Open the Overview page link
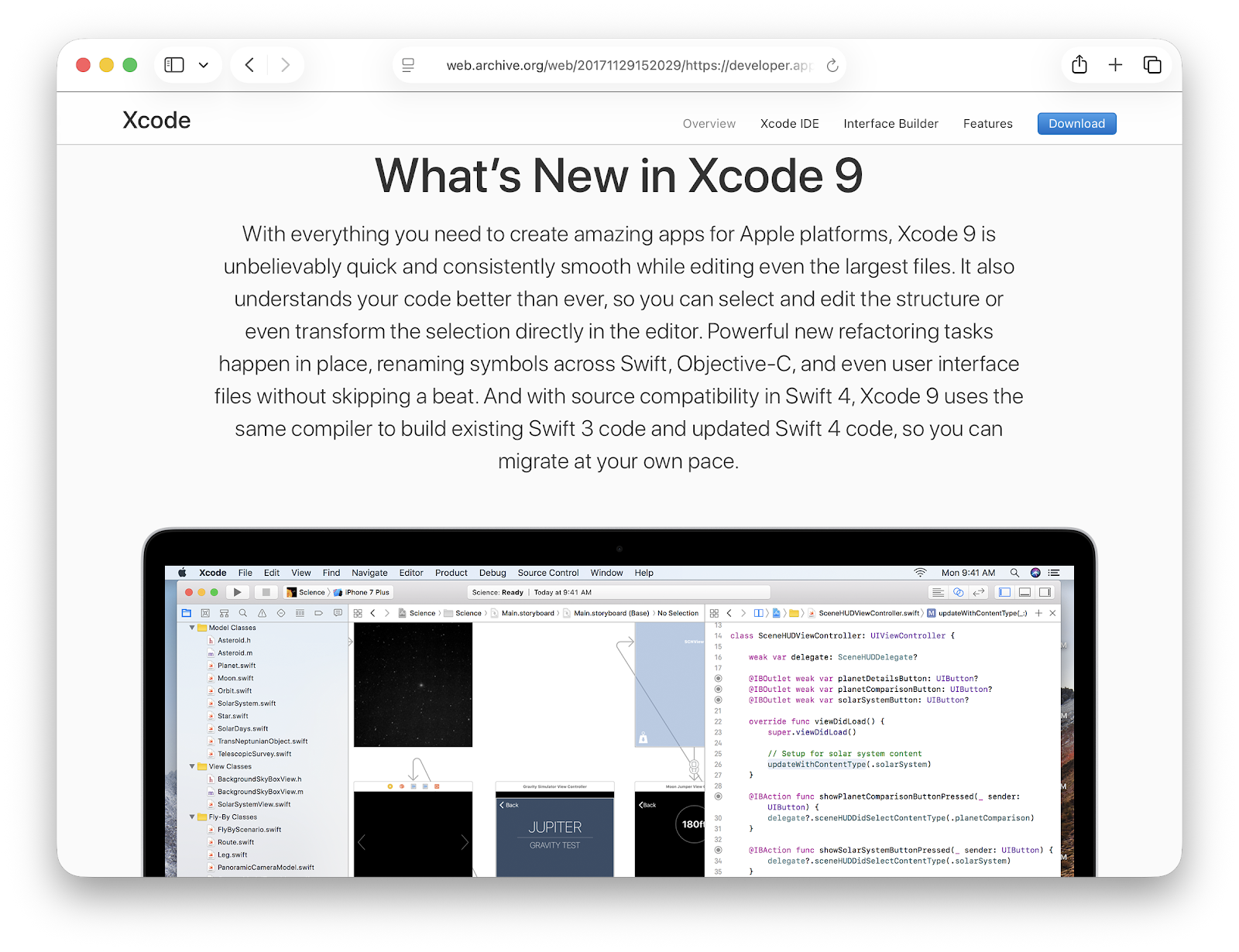1239x952 pixels. pos(709,124)
